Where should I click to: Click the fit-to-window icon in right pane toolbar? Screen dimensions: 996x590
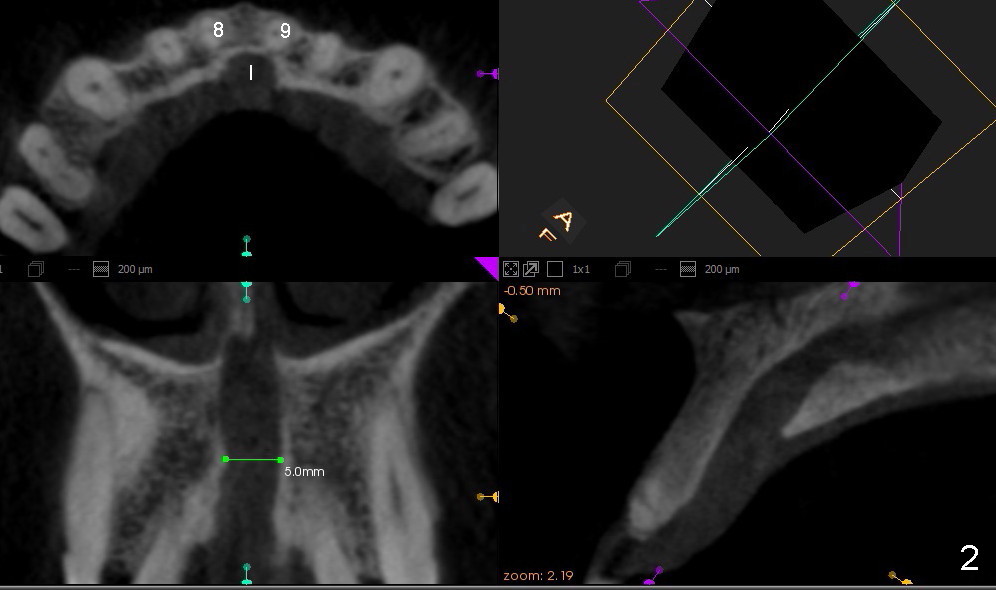[x=511, y=269]
